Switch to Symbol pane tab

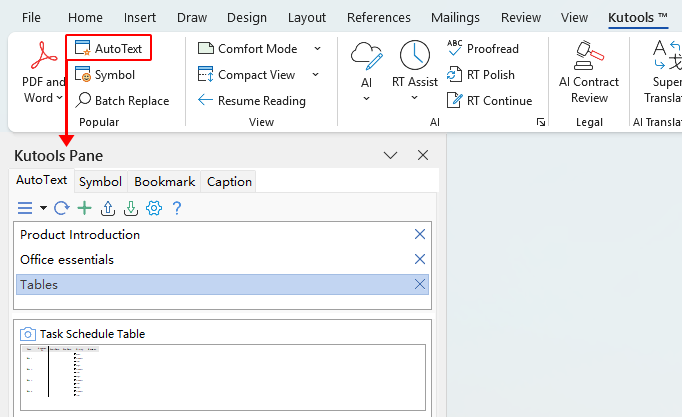tap(100, 182)
